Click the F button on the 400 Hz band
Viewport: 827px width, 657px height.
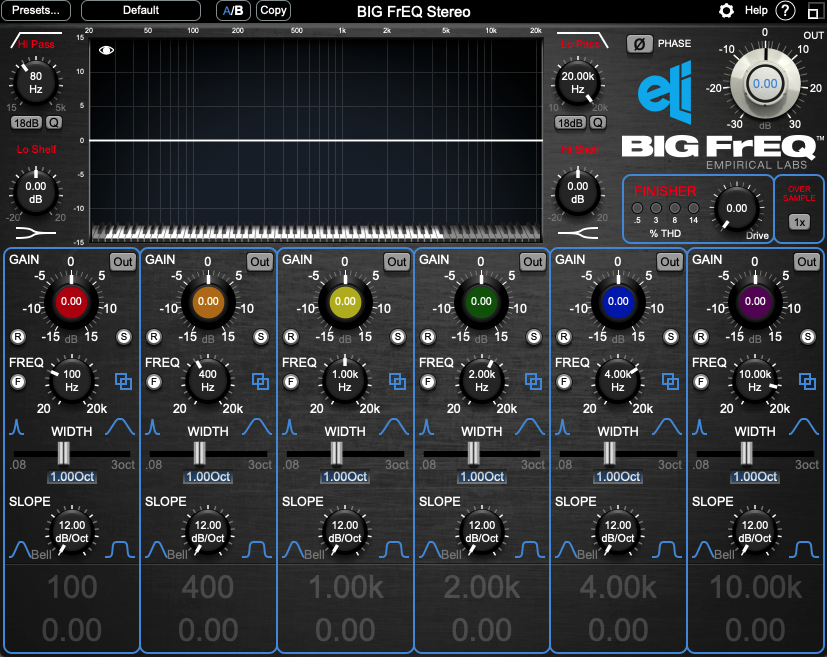pyautogui.click(x=154, y=382)
